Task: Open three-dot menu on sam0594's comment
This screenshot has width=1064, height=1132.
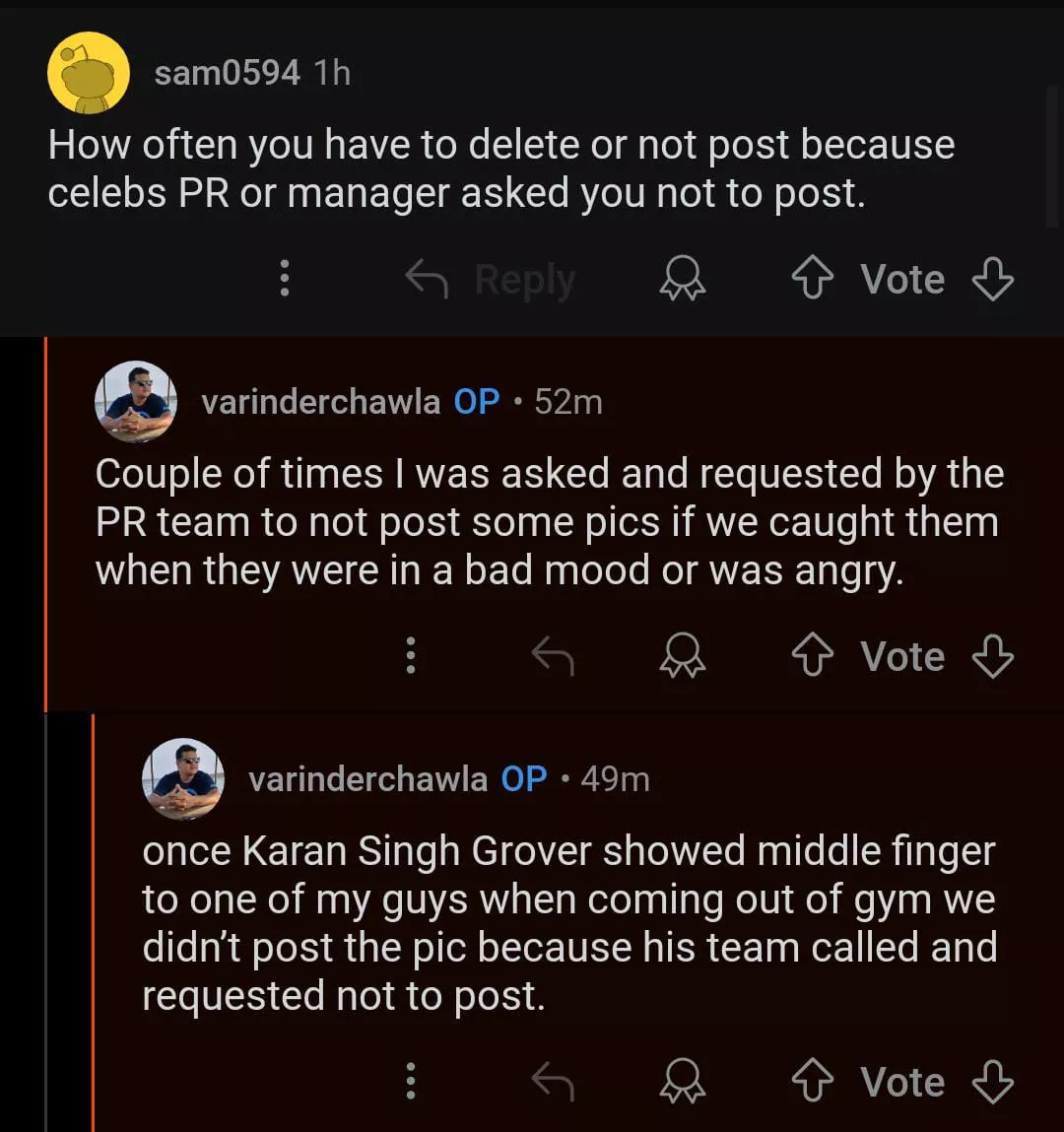Action: pyautogui.click(x=285, y=279)
